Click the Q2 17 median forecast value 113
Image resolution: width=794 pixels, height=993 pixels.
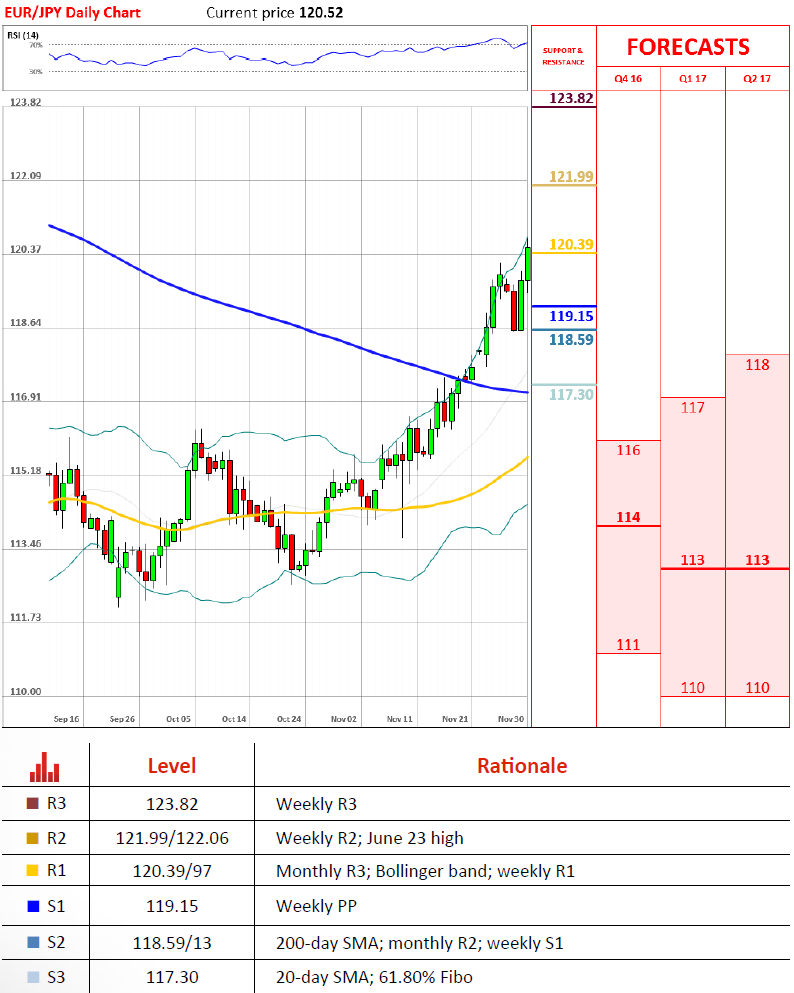point(757,560)
